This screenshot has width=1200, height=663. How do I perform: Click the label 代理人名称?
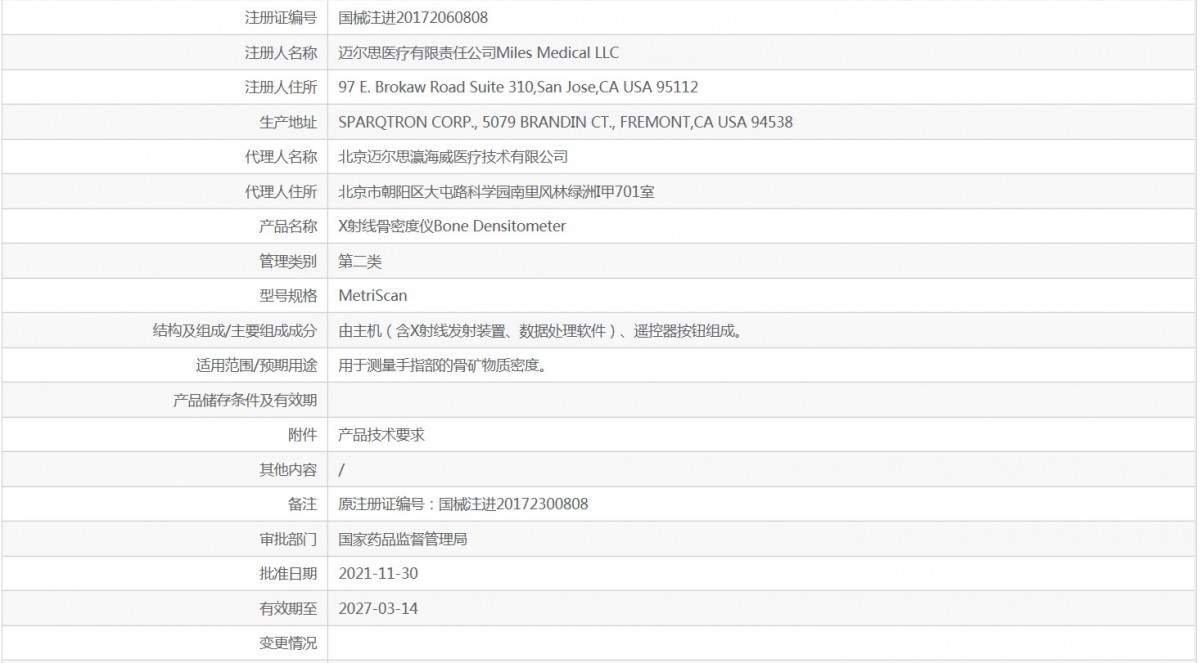[281, 157]
